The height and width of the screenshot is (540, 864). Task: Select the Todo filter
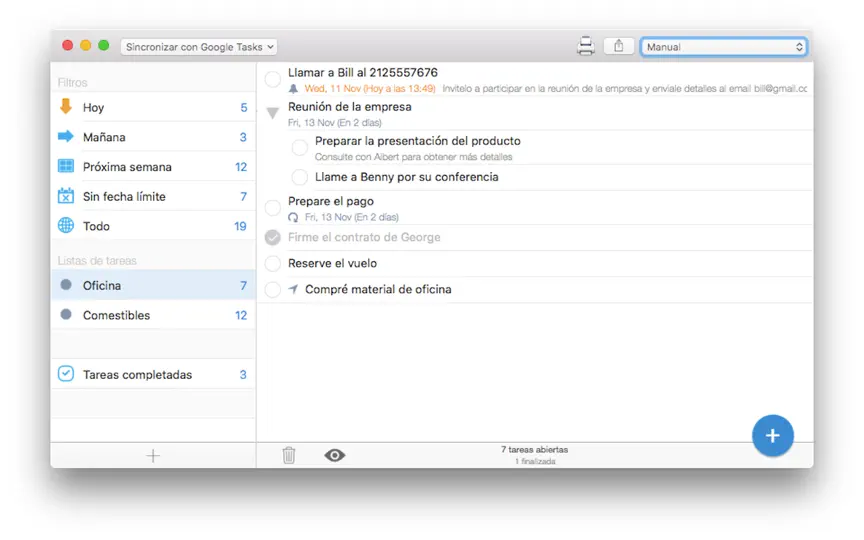pyautogui.click(x=153, y=226)
